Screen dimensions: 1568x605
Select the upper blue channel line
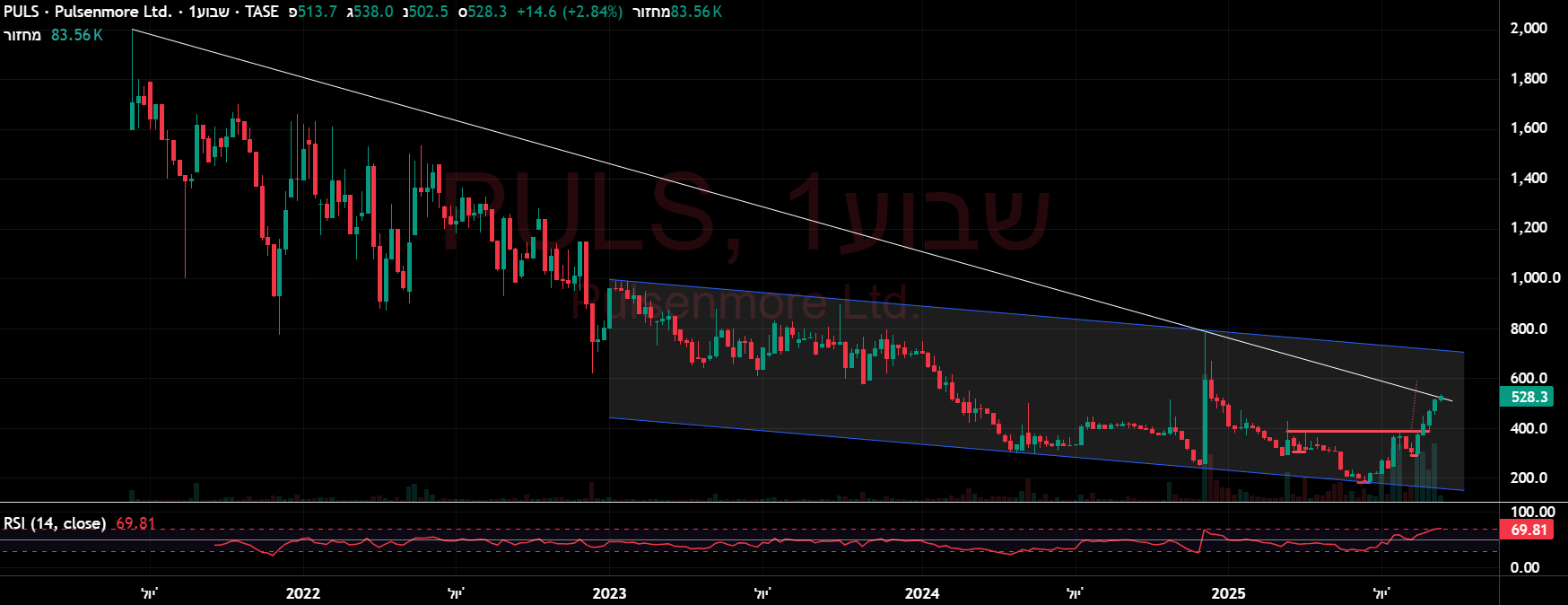[x=1036, y=317]
